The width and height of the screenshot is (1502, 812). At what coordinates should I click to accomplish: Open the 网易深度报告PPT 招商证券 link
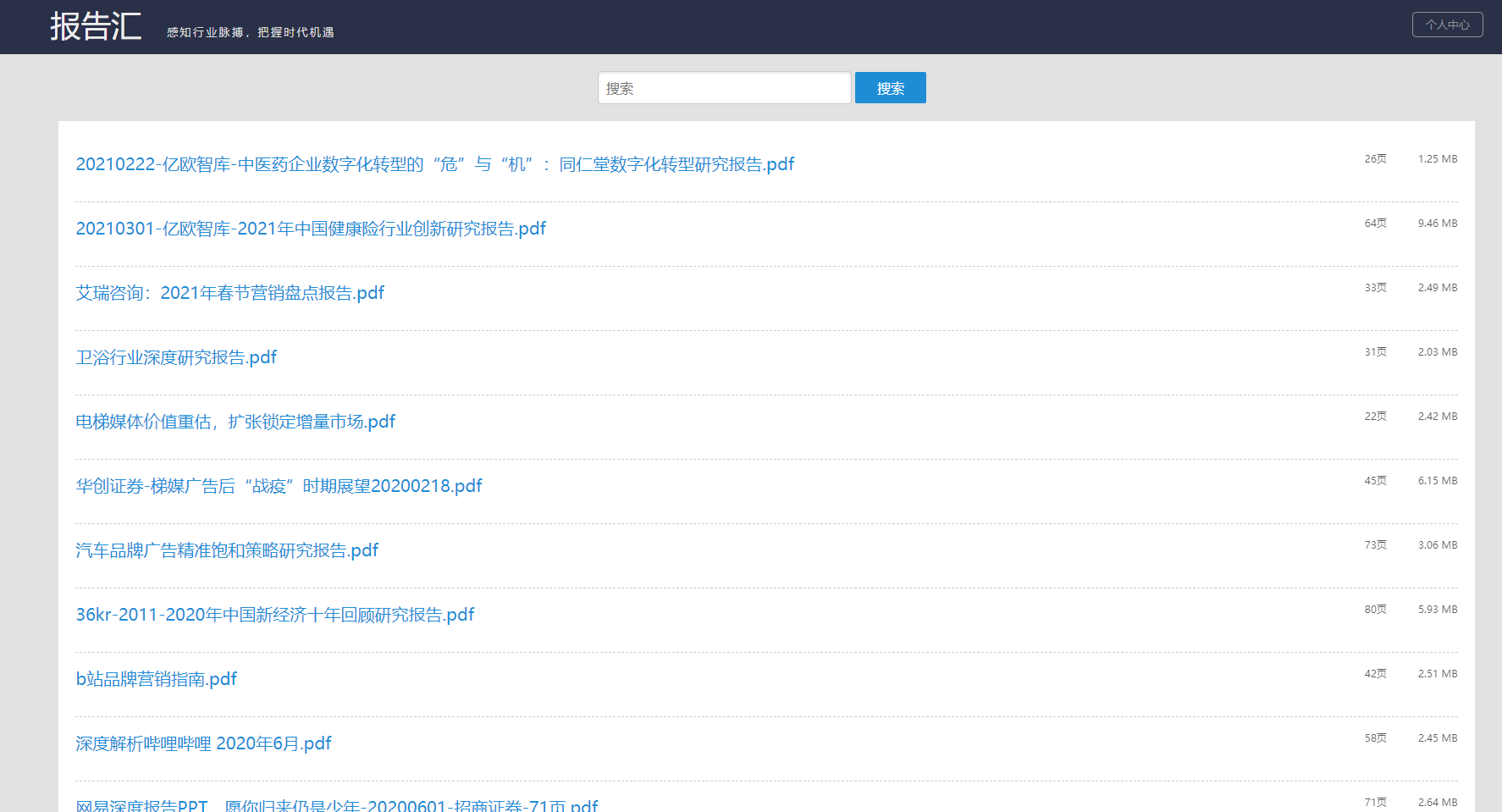[x=337, y=804]
